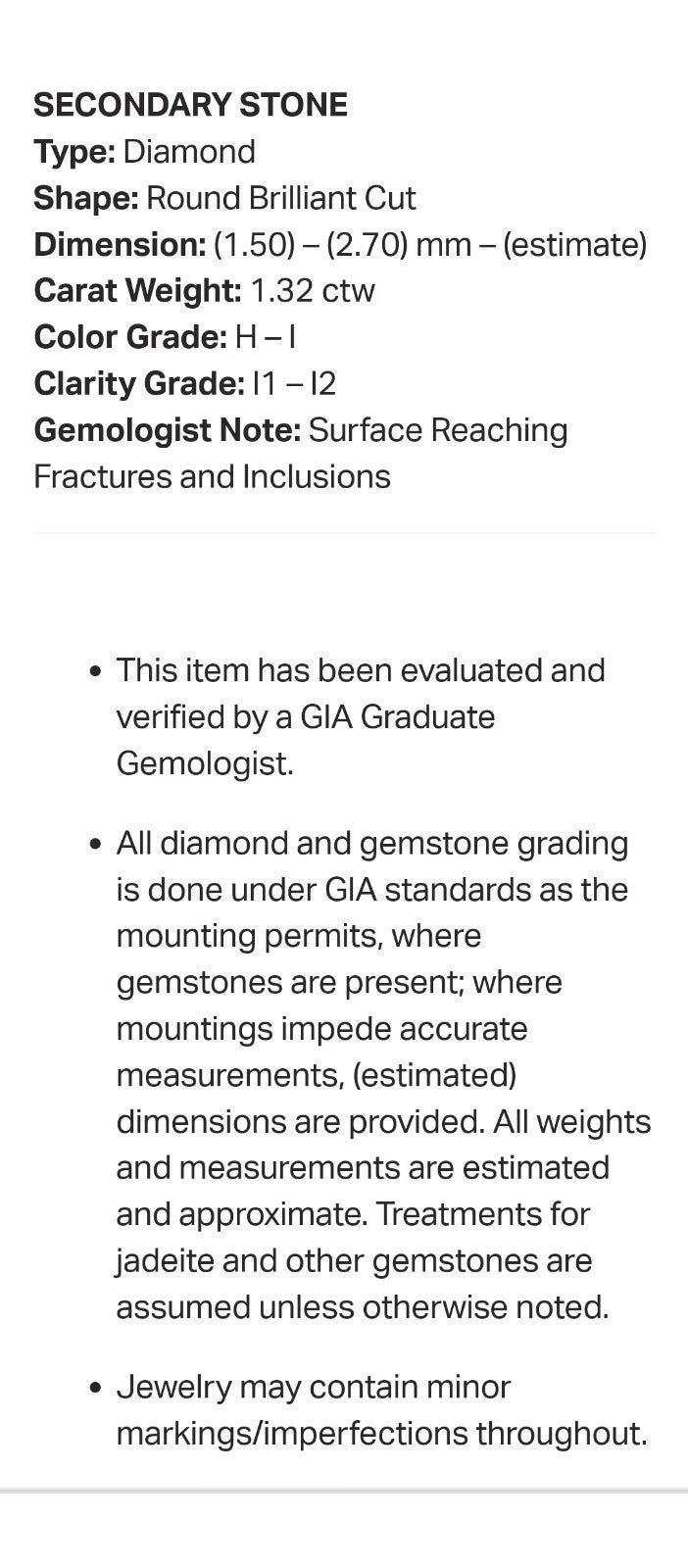Click the first bullet point marker

coord(95,672)
